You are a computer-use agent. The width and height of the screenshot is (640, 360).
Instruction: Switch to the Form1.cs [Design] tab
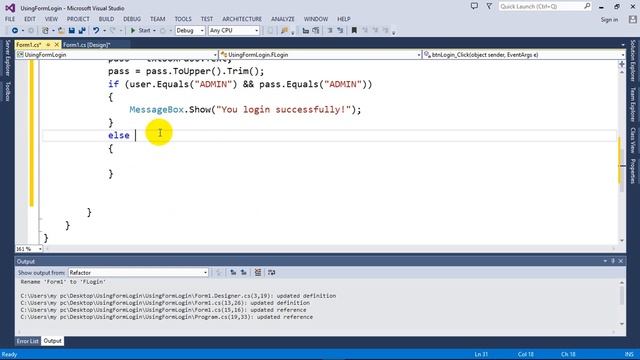click(87, 45)
